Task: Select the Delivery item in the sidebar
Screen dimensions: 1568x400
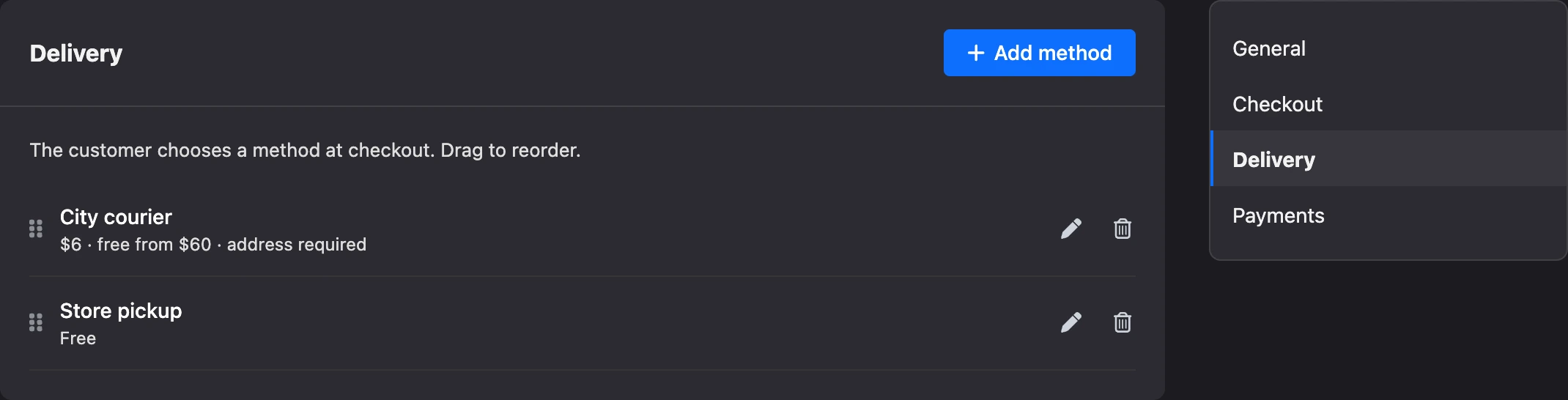Action: 1388,160
